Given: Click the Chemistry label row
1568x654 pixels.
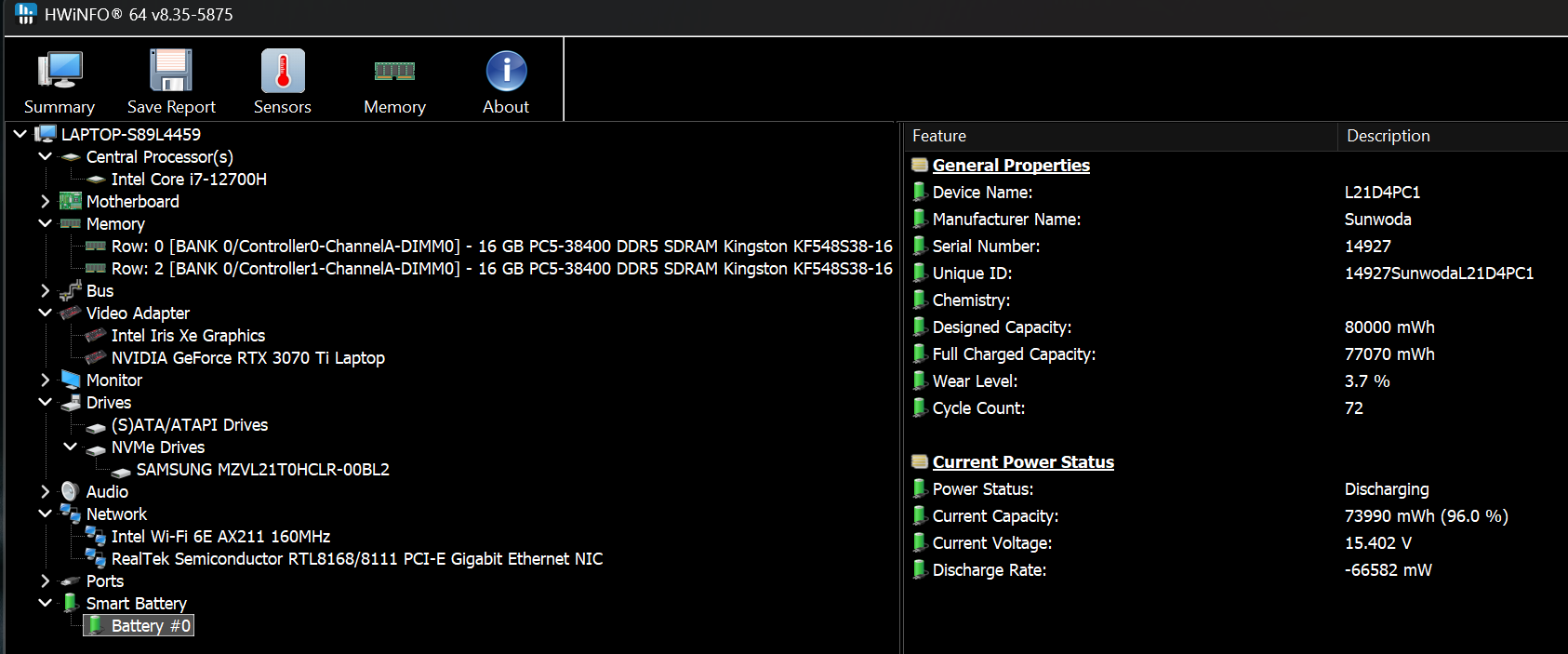Looking at the screenshot, I should click(971, 300).
